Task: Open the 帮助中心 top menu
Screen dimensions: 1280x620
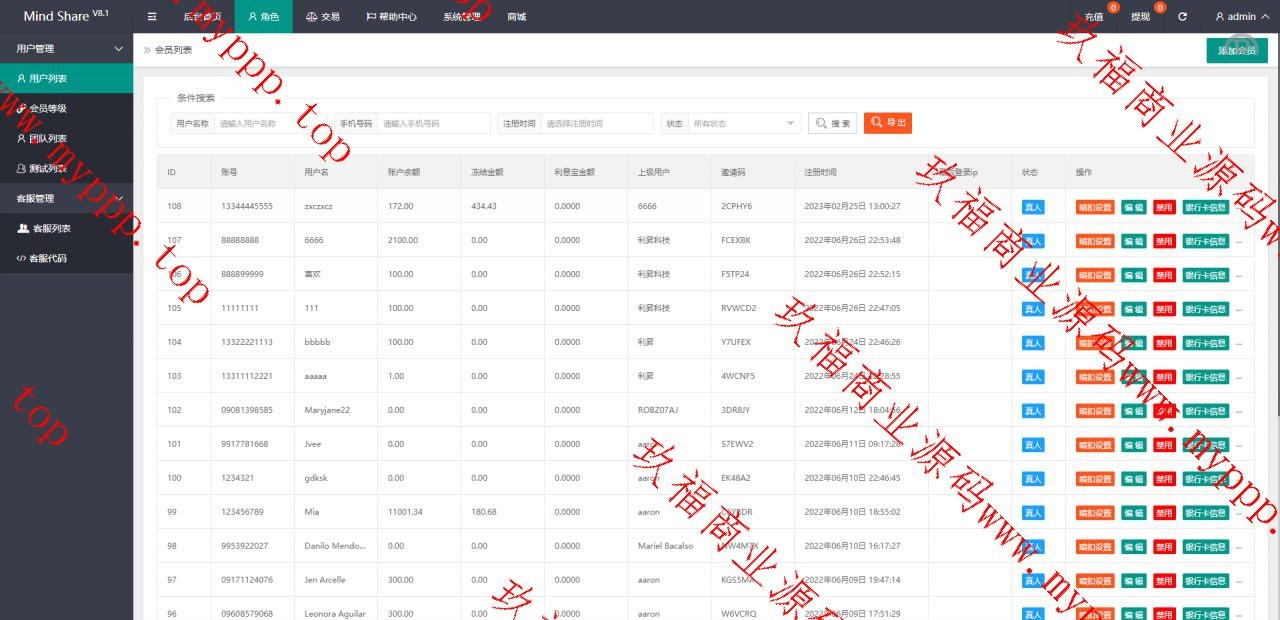Action: point(391,17)
